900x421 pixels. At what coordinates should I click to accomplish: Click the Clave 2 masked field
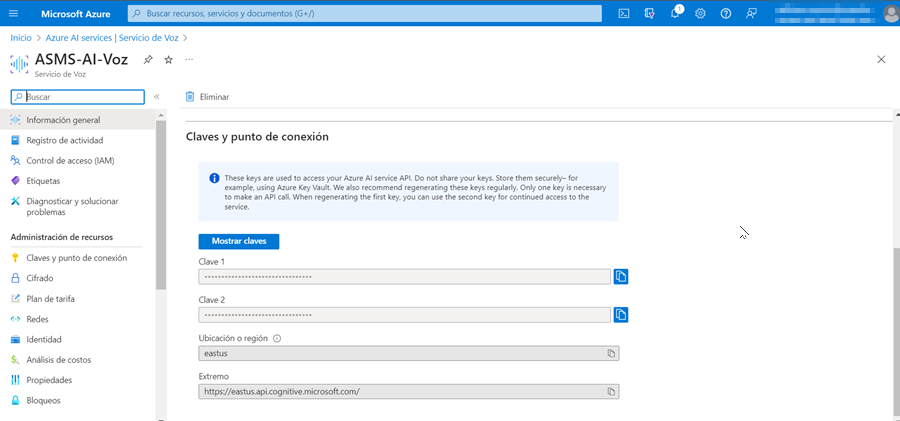point(405,315)
